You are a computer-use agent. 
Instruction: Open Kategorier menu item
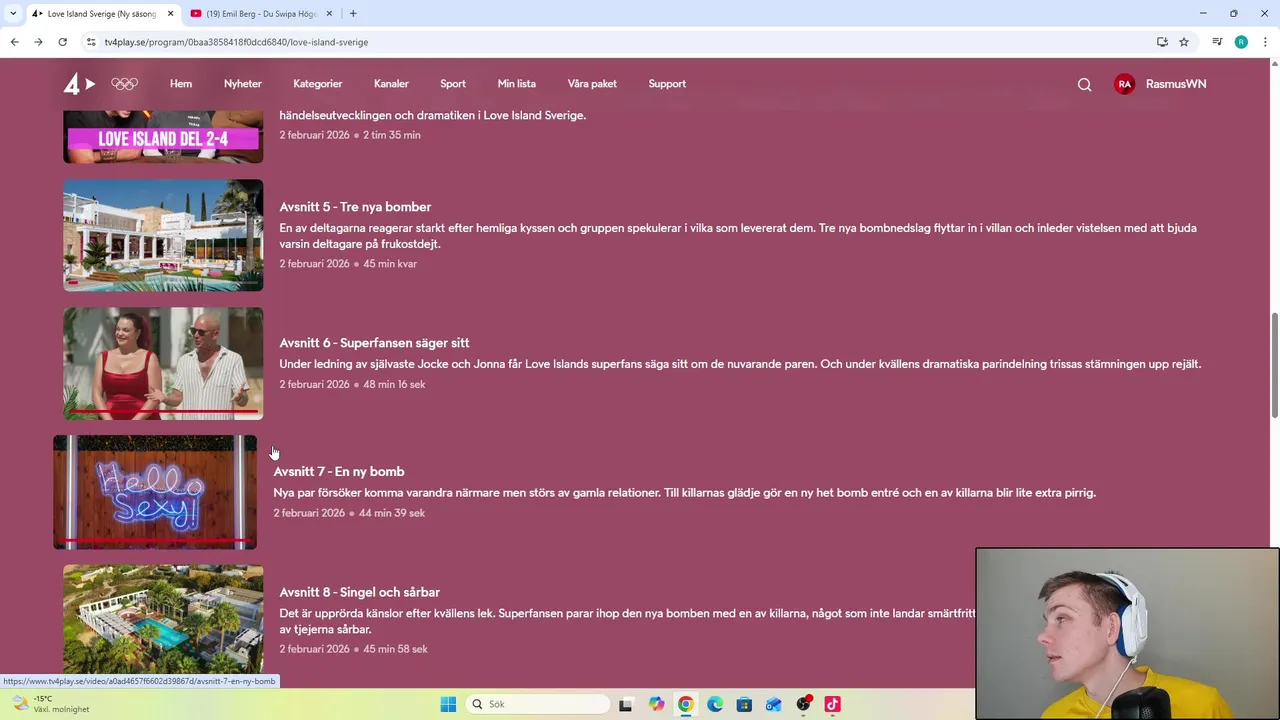pos(318,84)
